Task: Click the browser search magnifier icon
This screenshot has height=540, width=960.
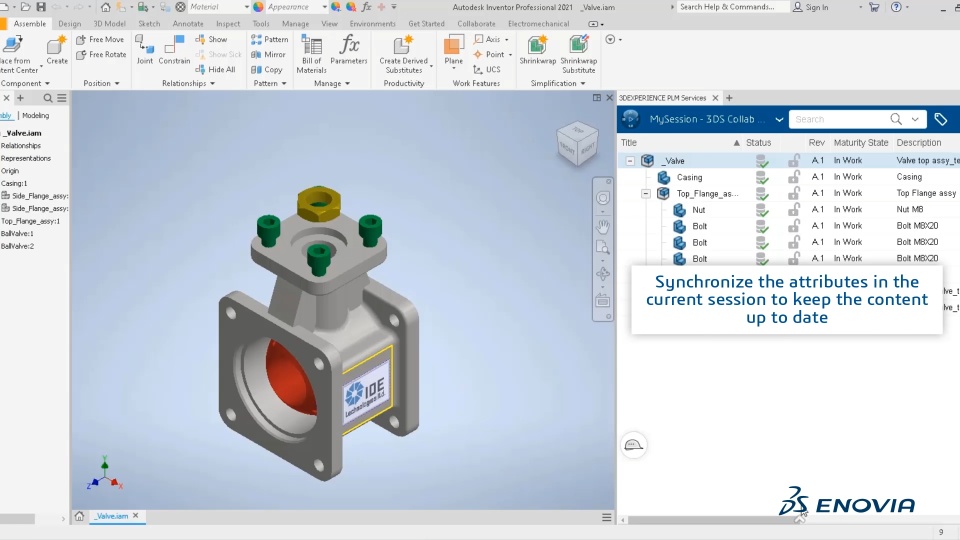Action: click(x=48, y=98)
